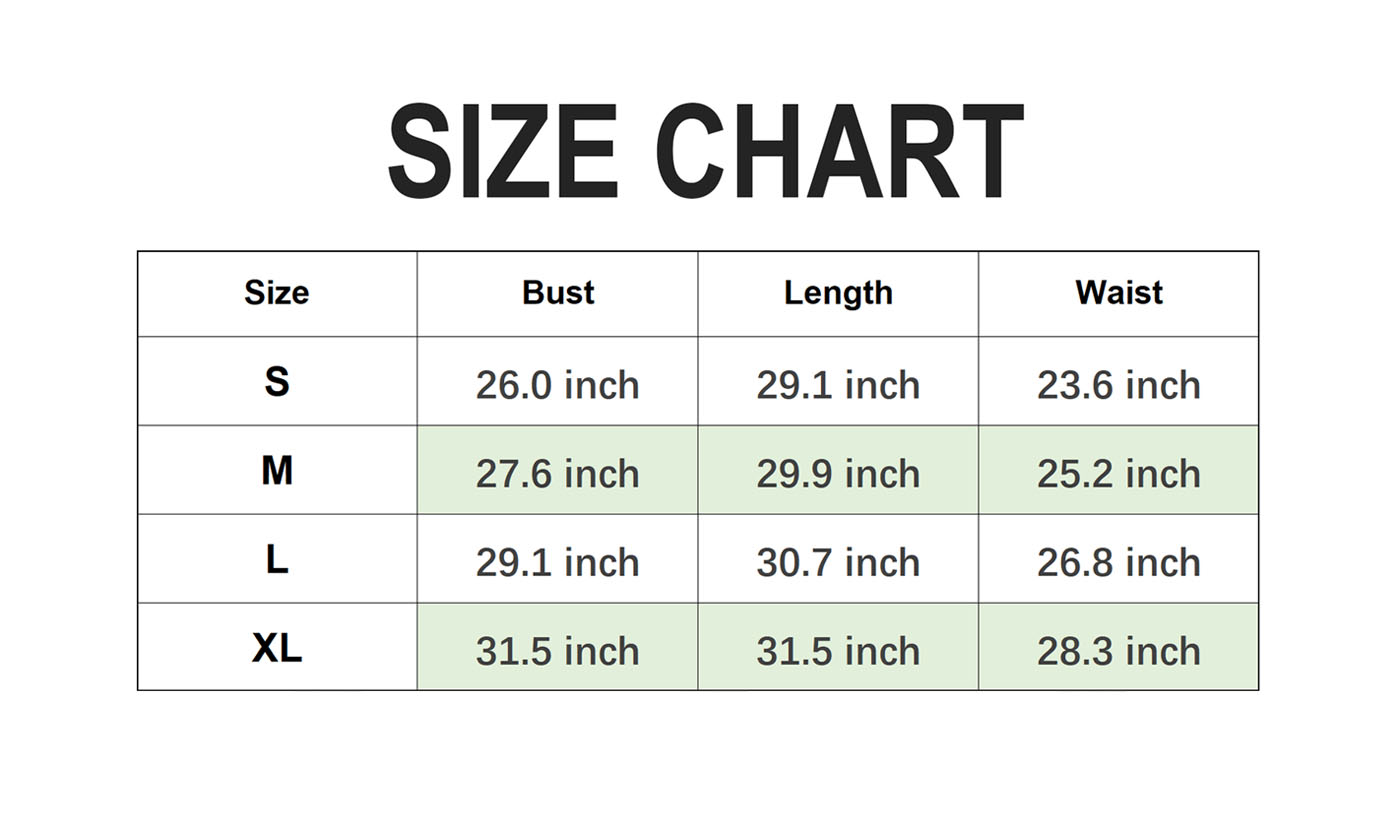1400x840 pixels.
Task: Click the L row bust value
Action: 558,562
